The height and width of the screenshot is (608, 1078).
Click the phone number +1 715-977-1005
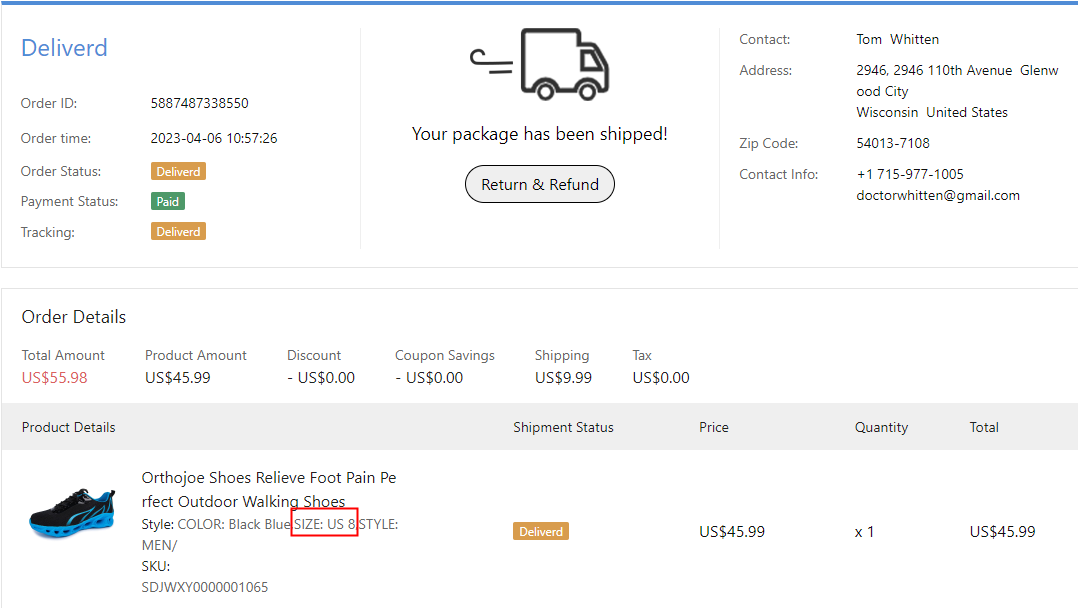910,174
